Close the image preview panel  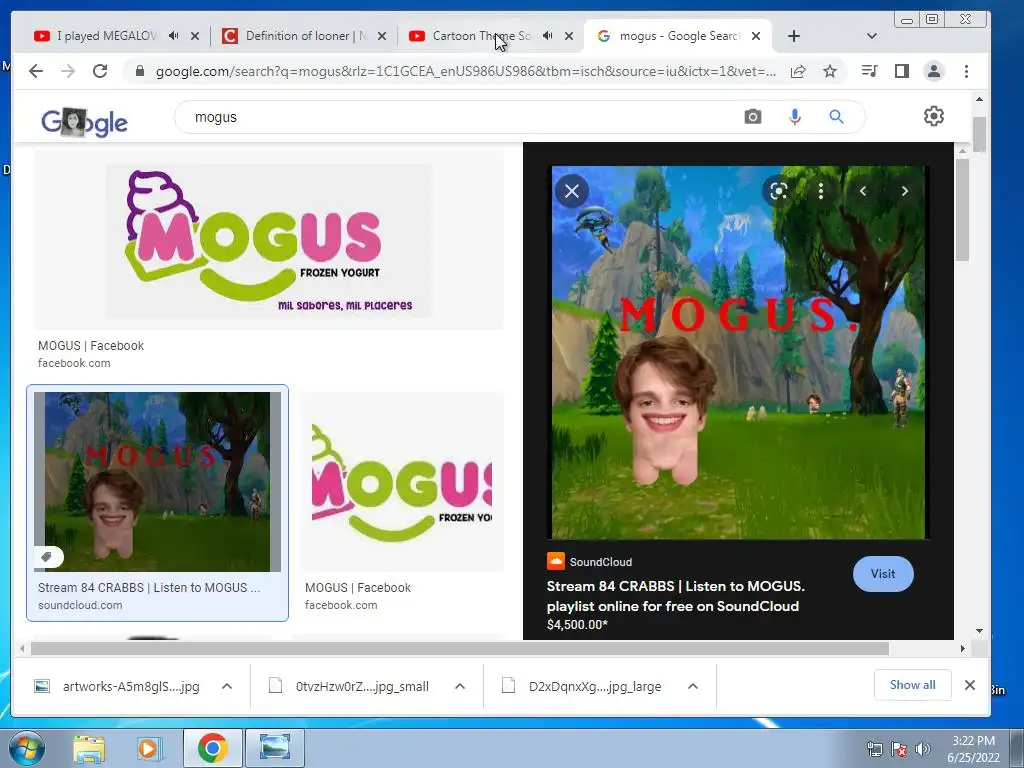coord(572,191)
